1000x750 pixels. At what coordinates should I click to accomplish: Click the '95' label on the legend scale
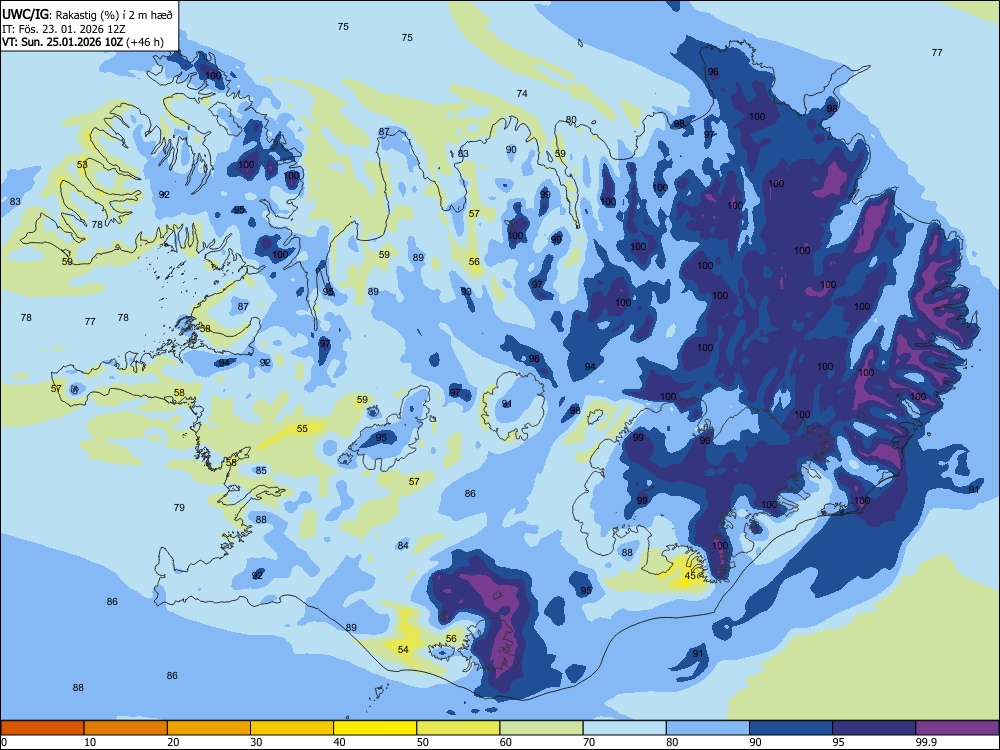pos(838,742)
